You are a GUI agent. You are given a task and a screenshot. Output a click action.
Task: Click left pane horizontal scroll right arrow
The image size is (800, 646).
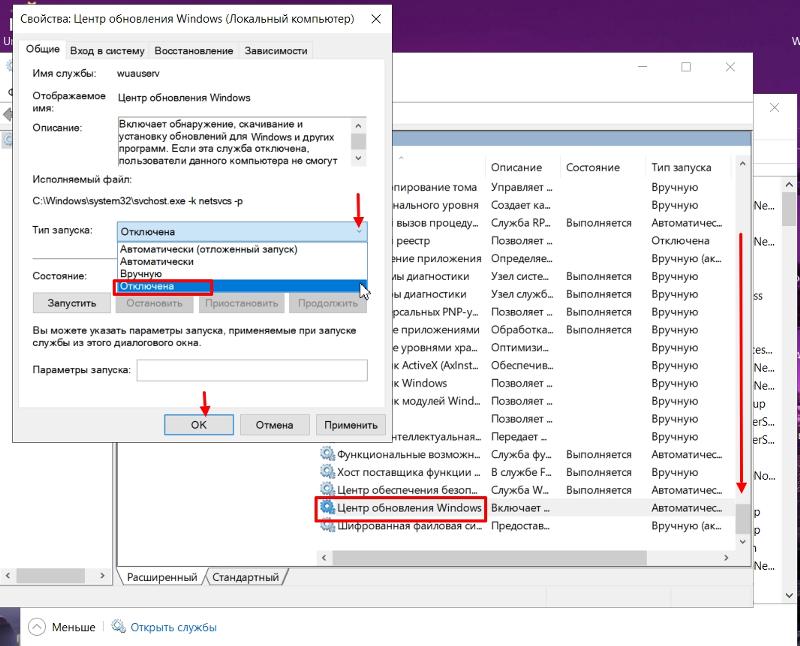click(x=103, y=576)
